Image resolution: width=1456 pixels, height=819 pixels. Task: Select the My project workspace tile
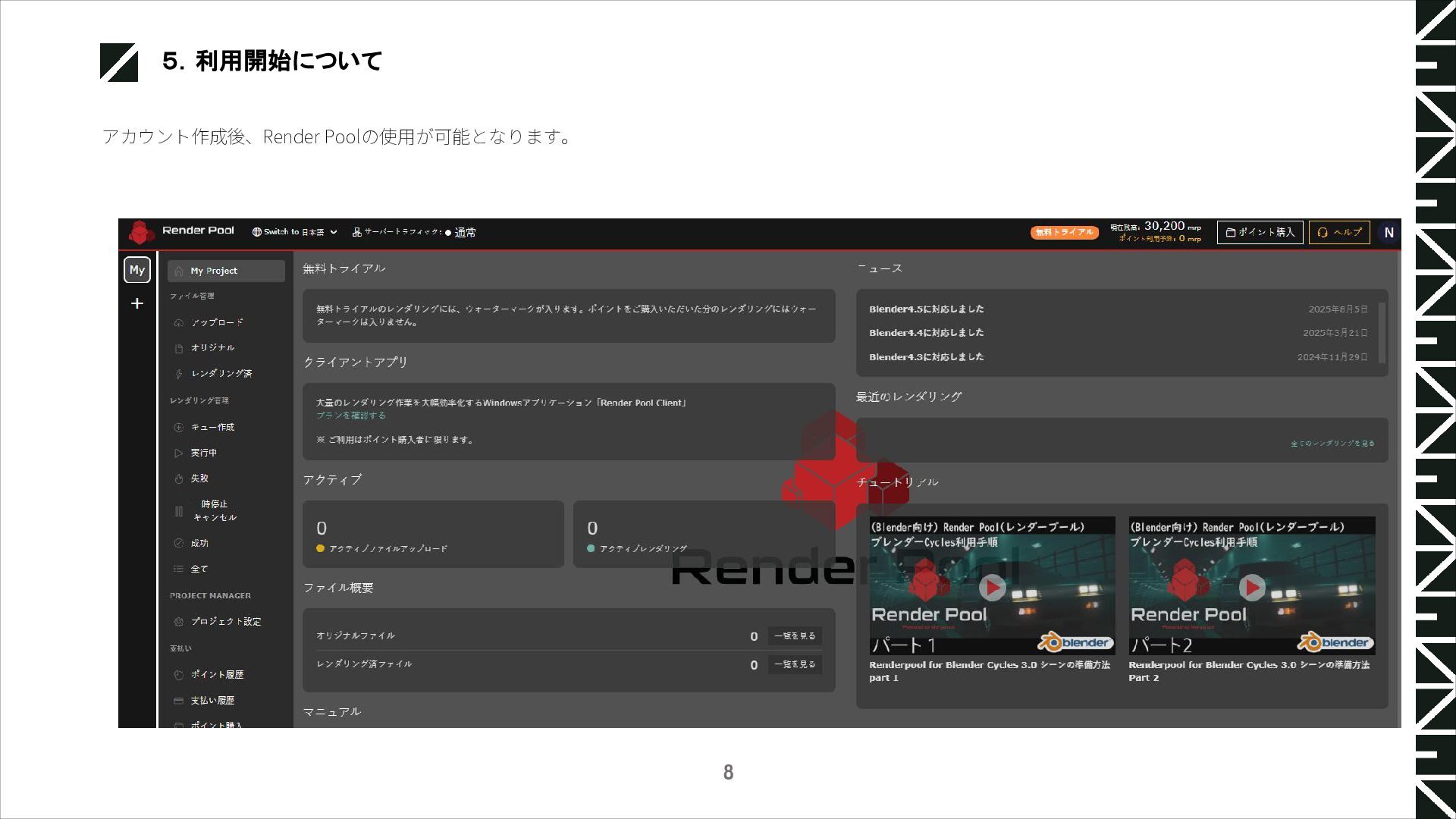[137, 270]
